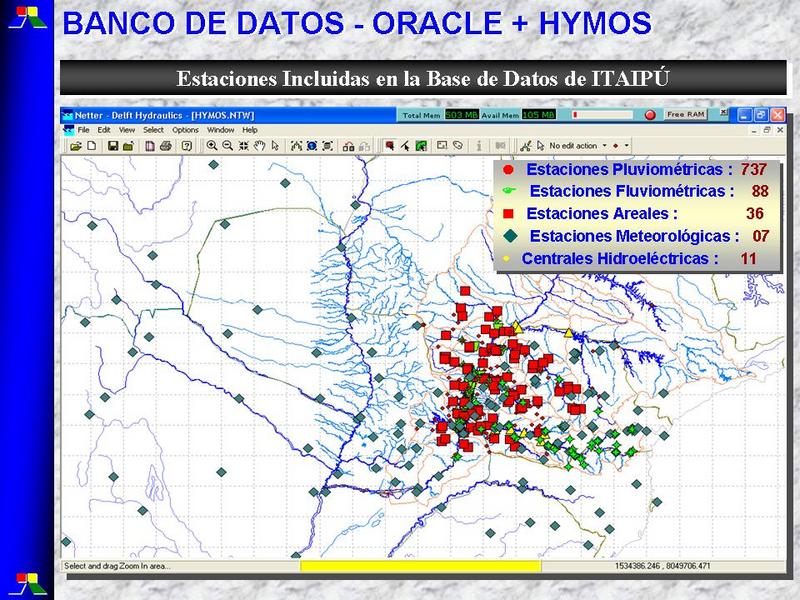Open the File menu
The height and width of the screenshot is (600, 800).
pos(82,130)
